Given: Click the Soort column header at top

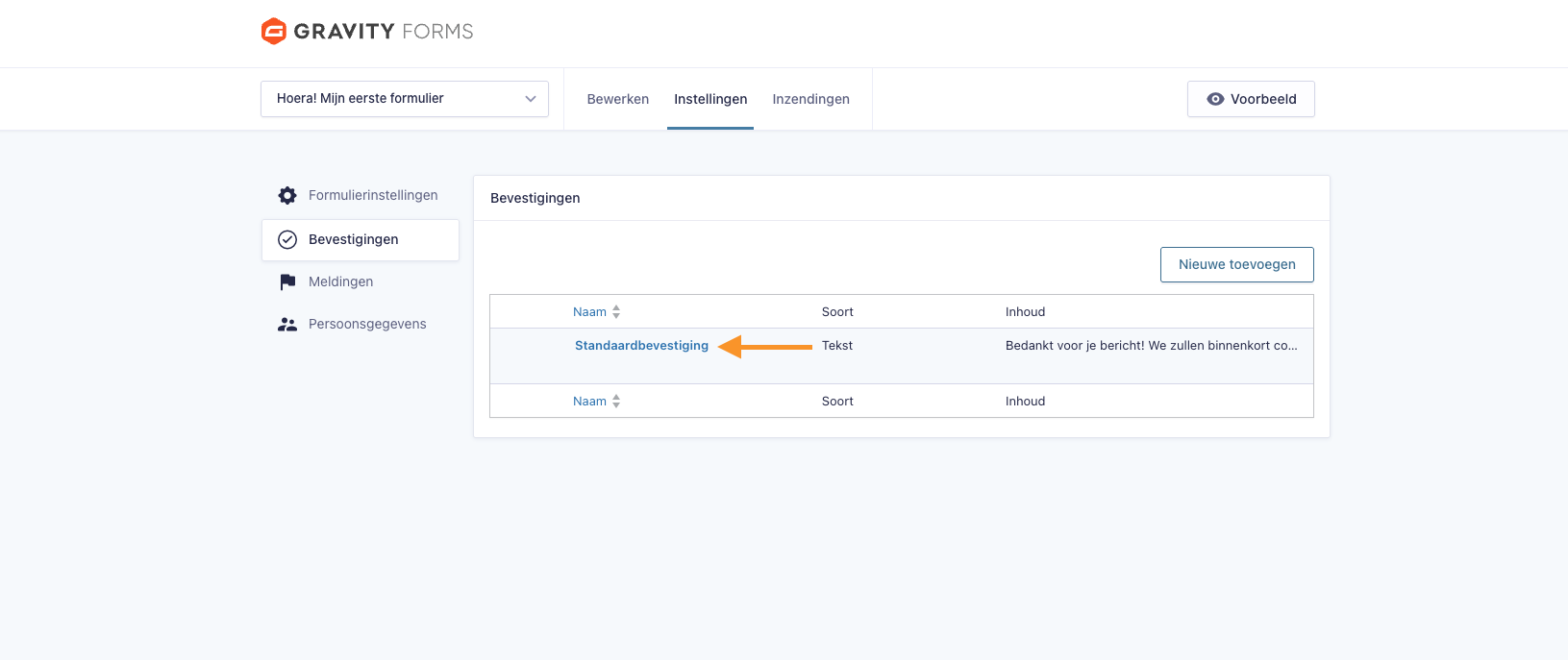Looking at the screenshot, I should (837, 312).
